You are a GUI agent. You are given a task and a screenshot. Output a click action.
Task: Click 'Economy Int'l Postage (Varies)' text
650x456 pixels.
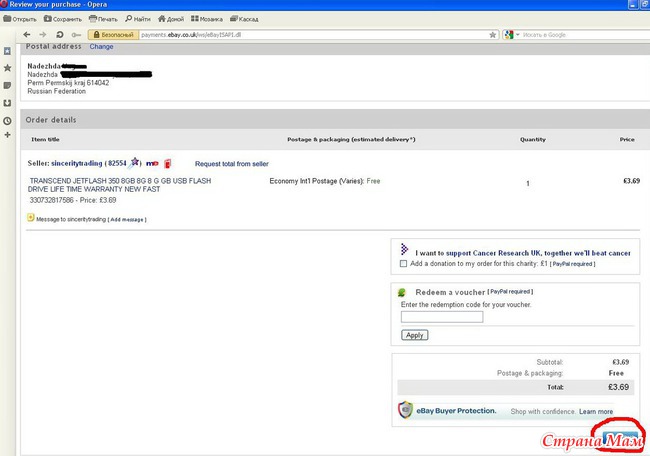(x=317, y=181)
